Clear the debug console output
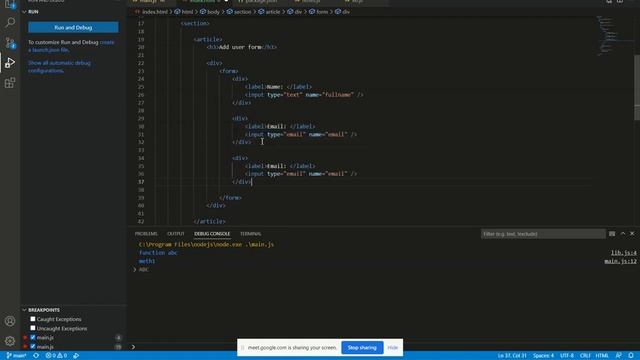 click(x=612, y=234)
